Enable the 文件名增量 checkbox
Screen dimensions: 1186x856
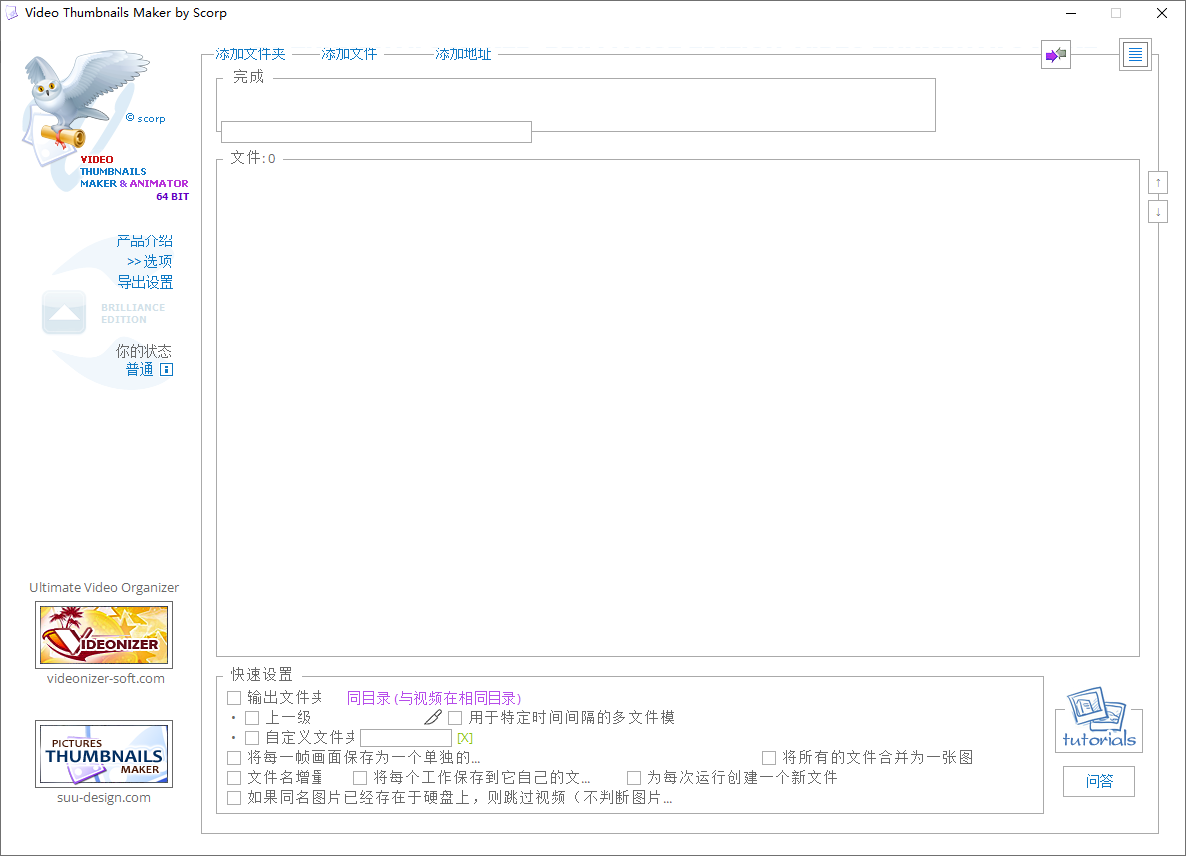[x=234, y=777]
